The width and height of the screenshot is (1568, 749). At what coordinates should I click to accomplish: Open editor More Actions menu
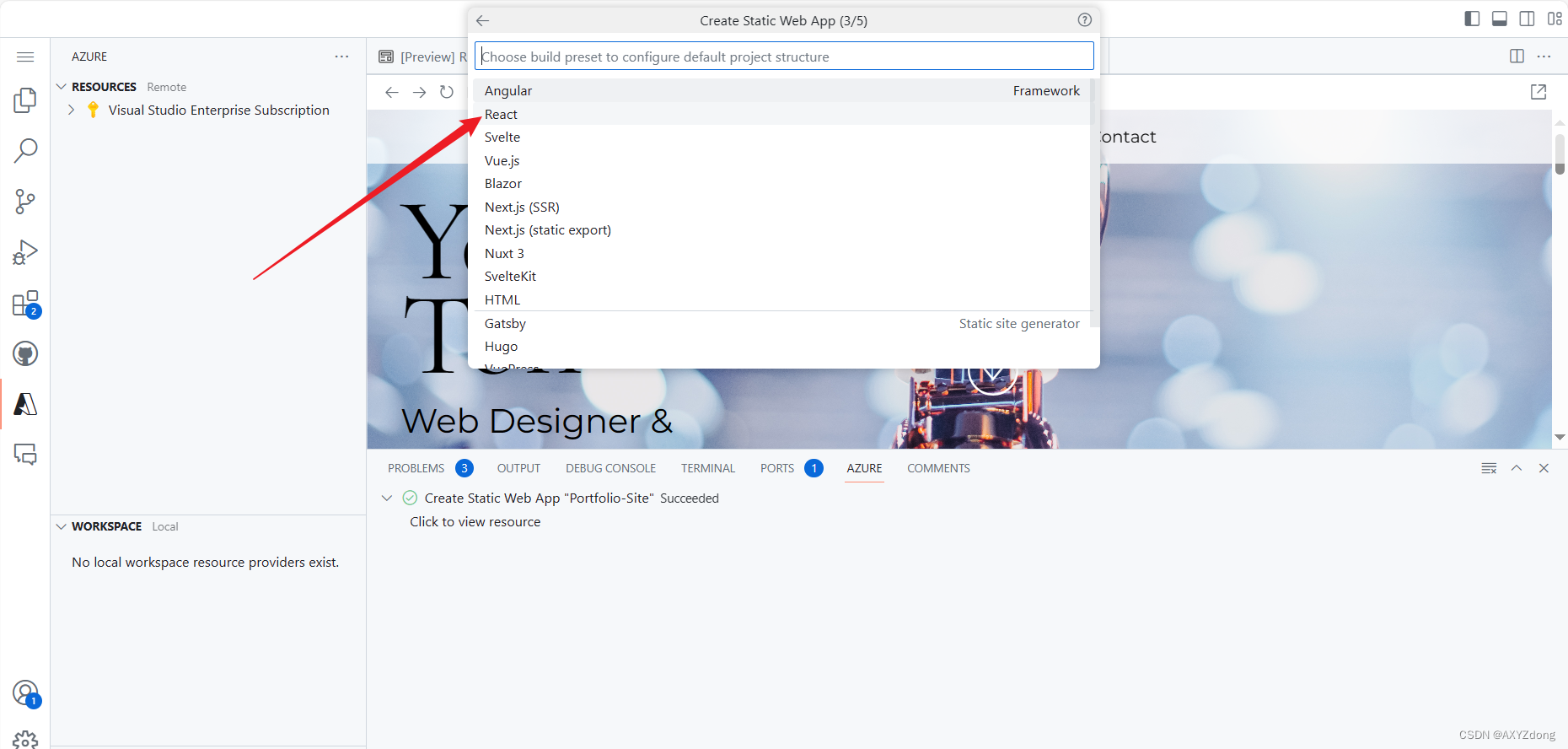pos(1544,57)
